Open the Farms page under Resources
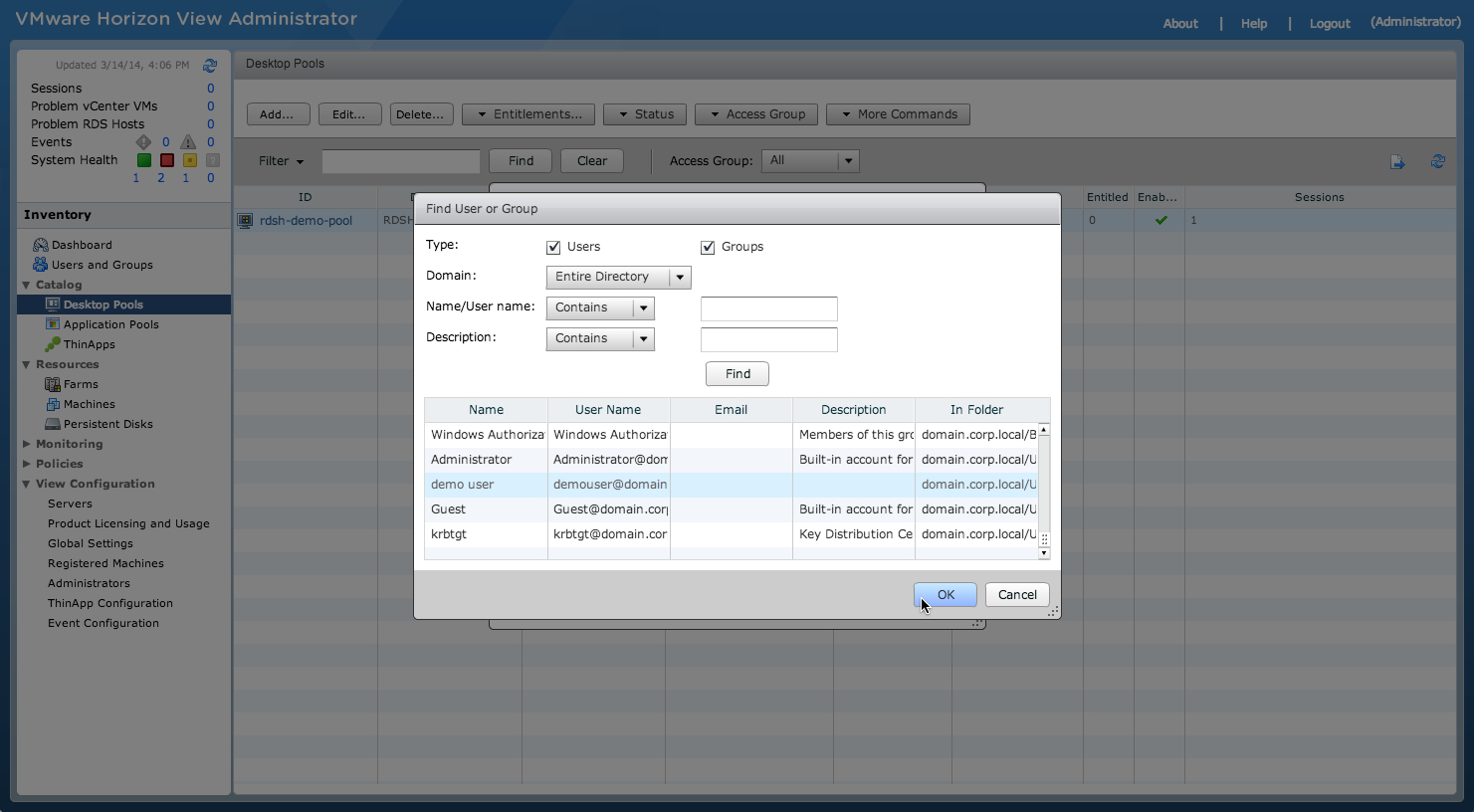Image resolution: width=1474 pixels, height=812 pixels. [79, 384]
